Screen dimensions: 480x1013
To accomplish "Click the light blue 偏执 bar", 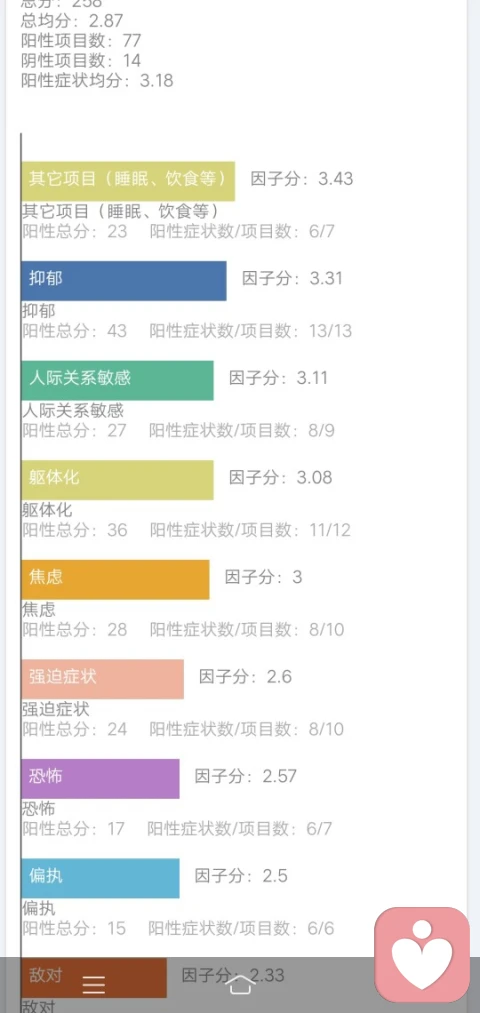I will pyautogui.click(x=100, y=878).
